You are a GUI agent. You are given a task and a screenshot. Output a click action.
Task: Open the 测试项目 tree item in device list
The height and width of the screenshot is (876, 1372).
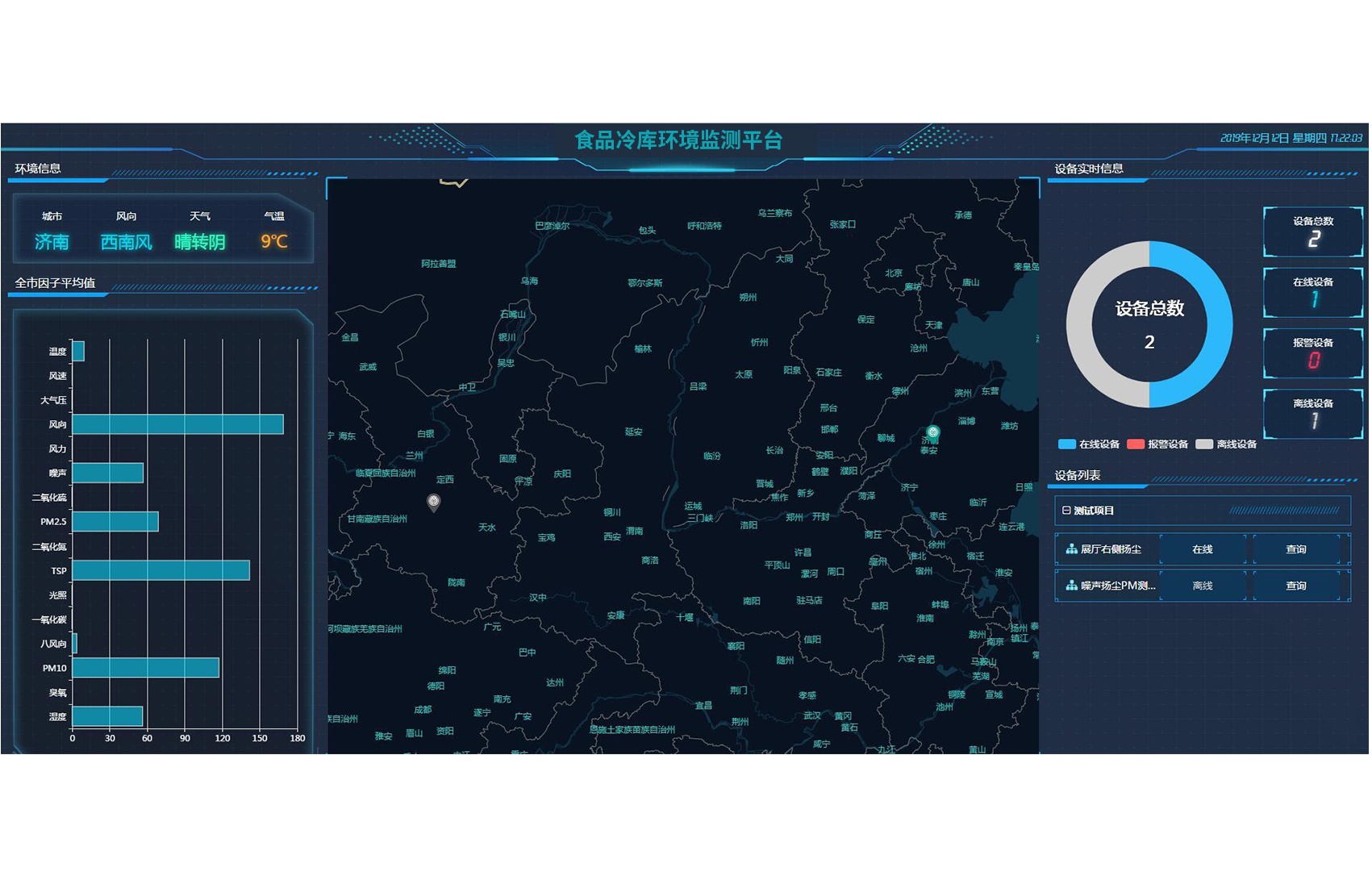(x=1094, y=511)
